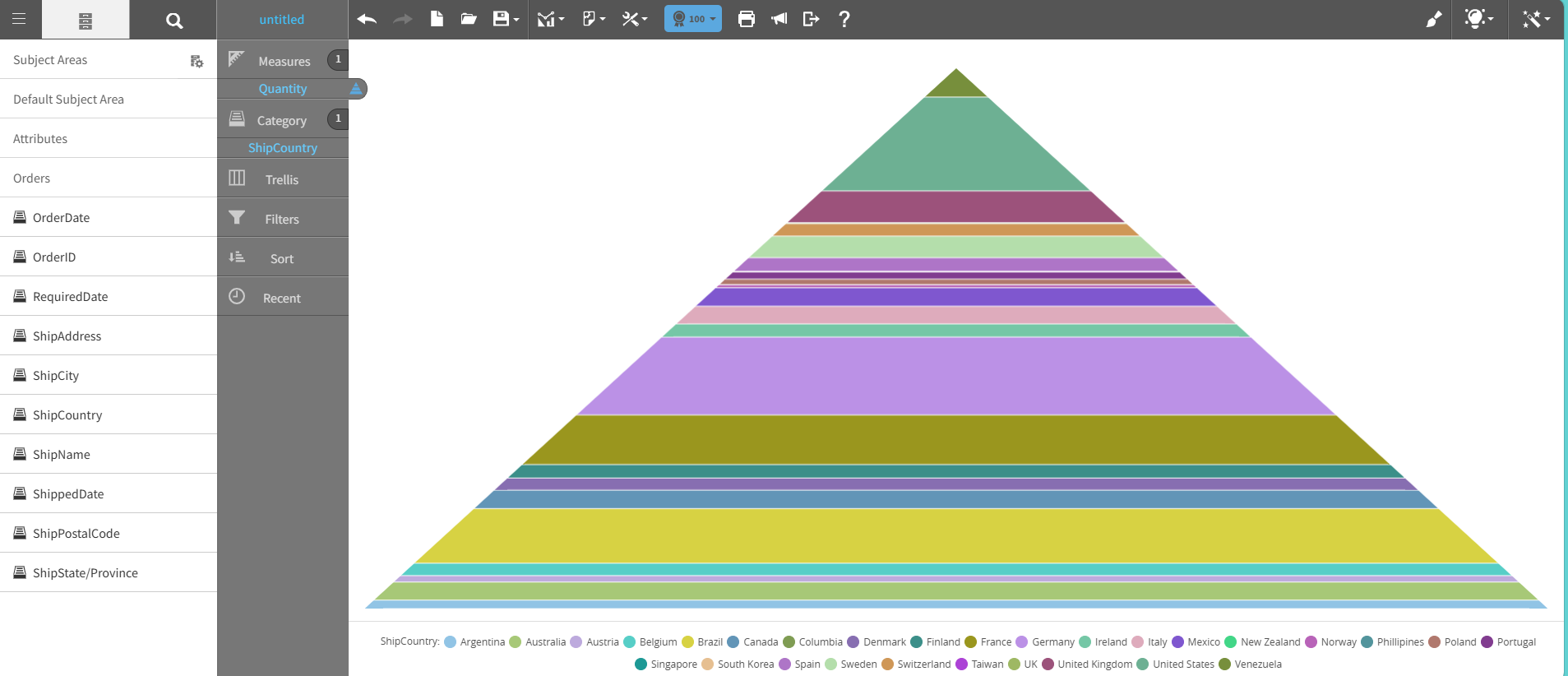Open the lightbulb insights dropdown
The height and width of the screenshot is (676, 1568).
1479,19
